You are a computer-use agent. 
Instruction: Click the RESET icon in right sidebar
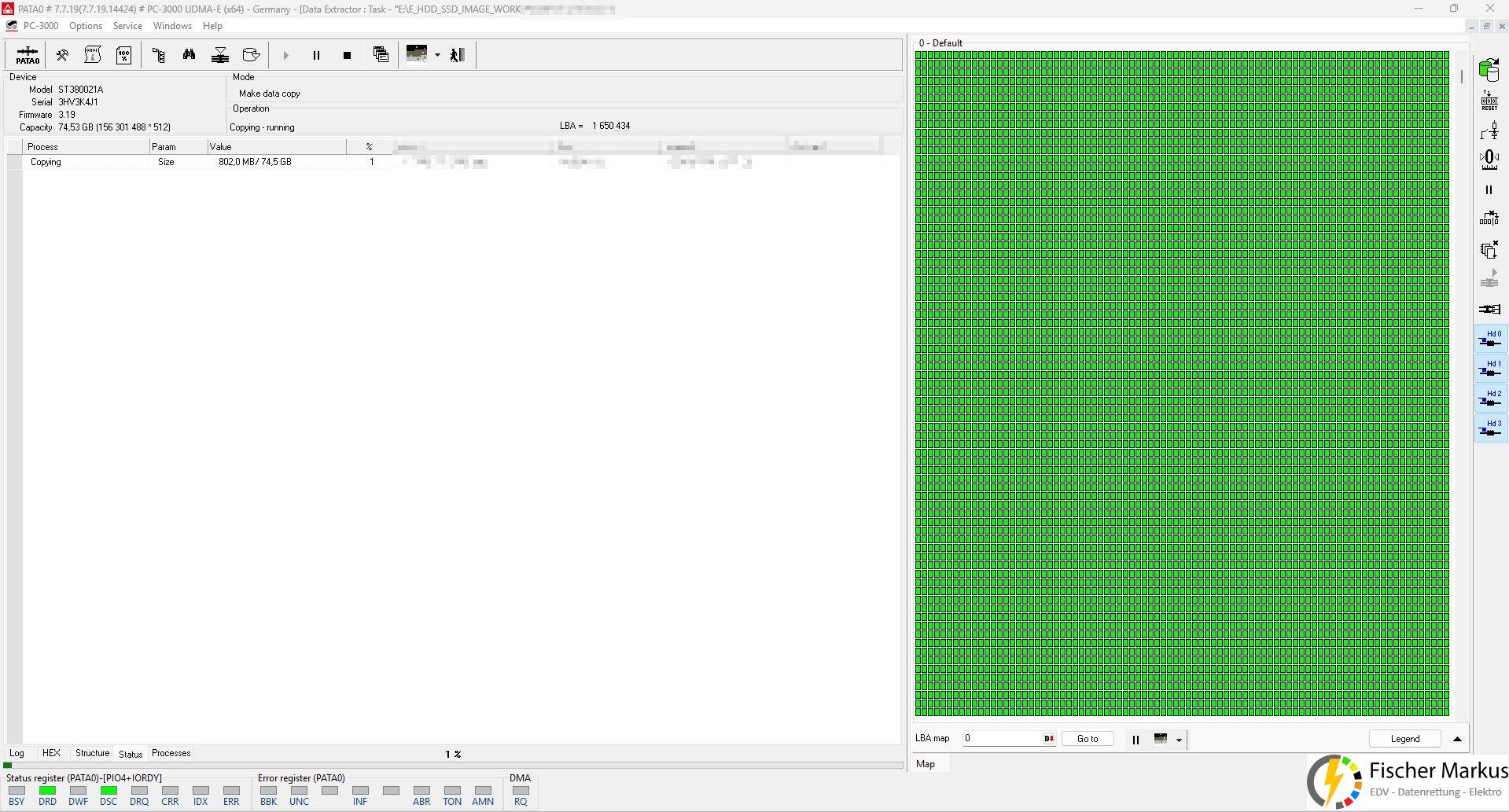click(x=1489, y=101)
